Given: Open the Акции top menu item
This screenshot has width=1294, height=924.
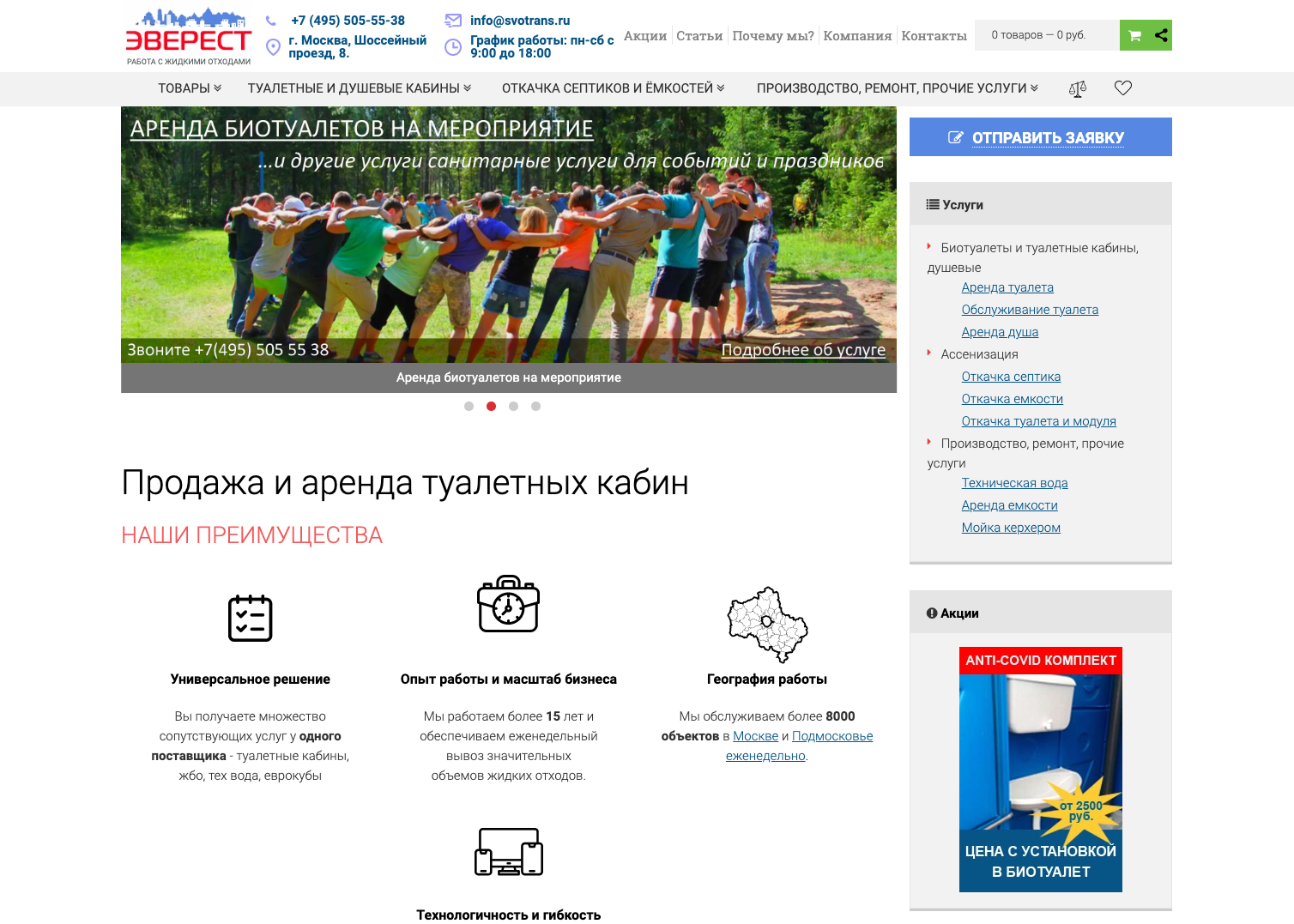Looking at the screenshot, I should tap(644, 36).
